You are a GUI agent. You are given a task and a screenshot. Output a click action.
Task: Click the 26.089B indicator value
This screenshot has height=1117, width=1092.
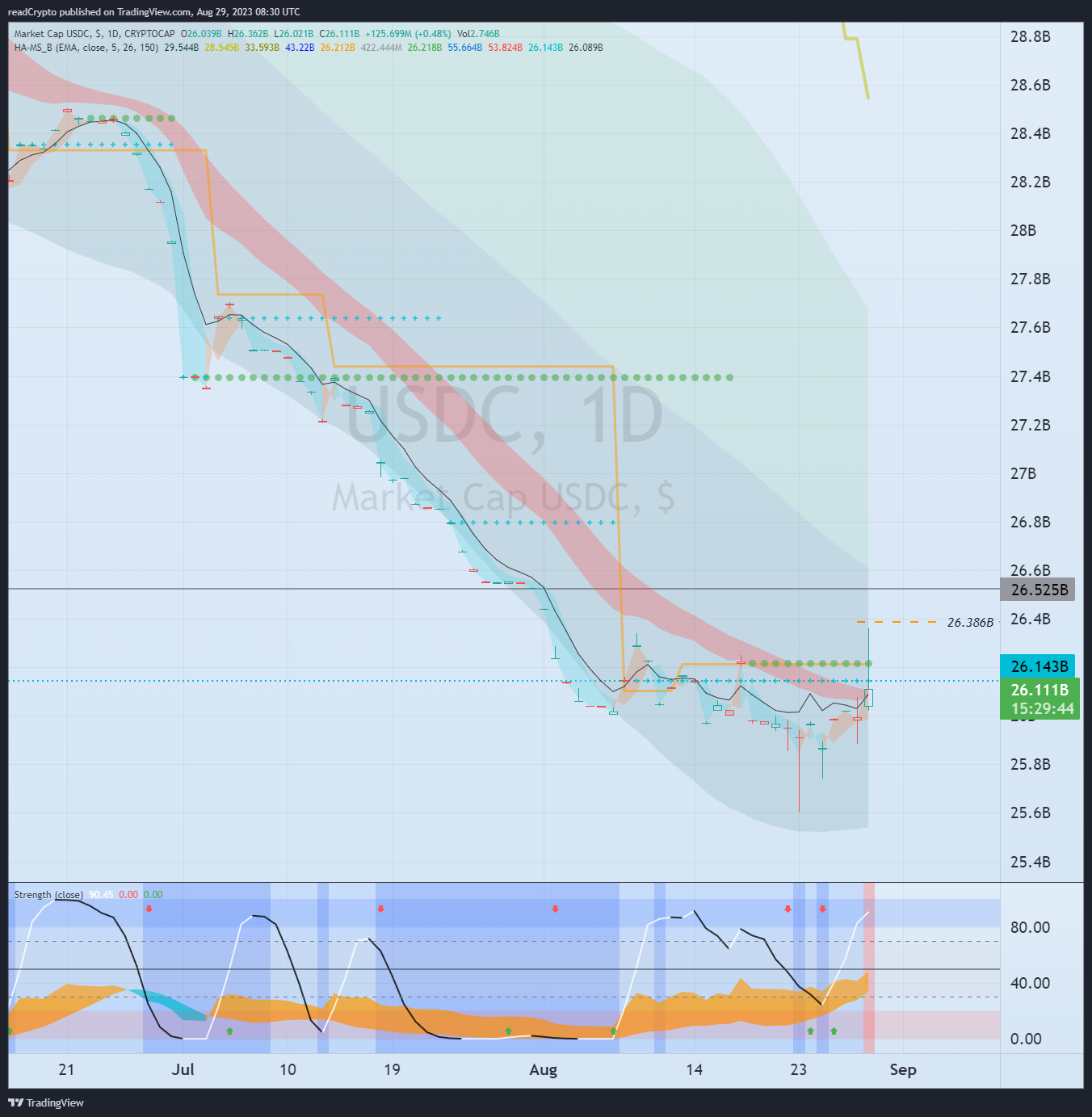coord(586,48)
